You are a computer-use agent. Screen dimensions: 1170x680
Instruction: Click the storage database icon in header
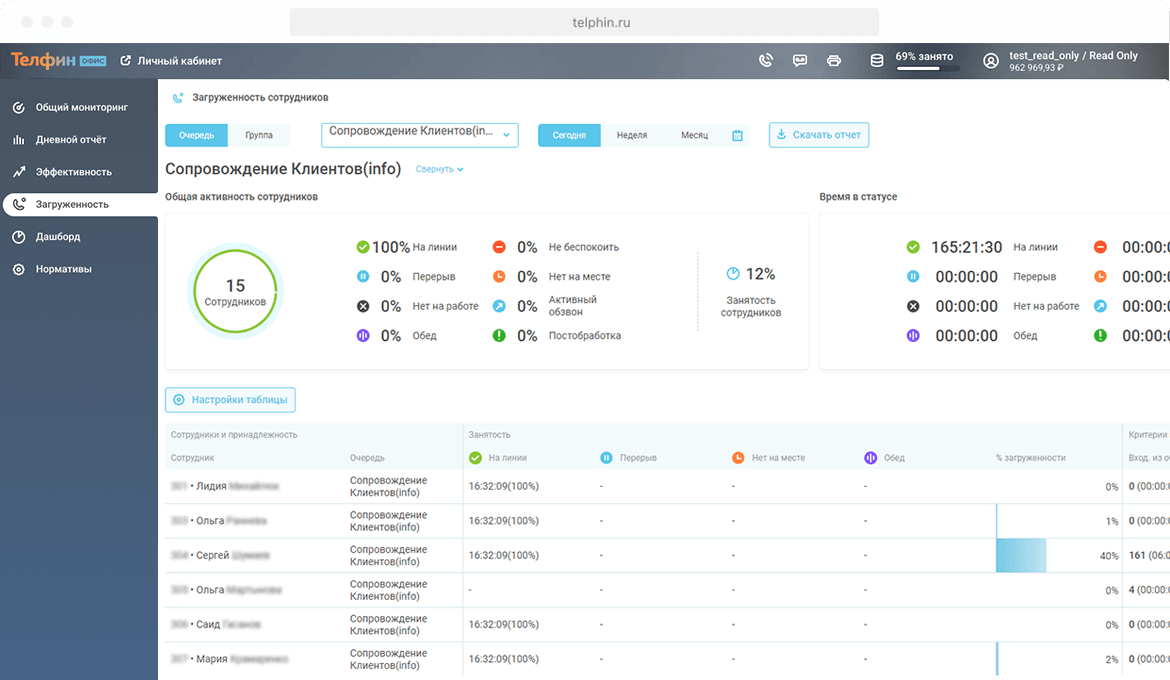tap(877, 60)
